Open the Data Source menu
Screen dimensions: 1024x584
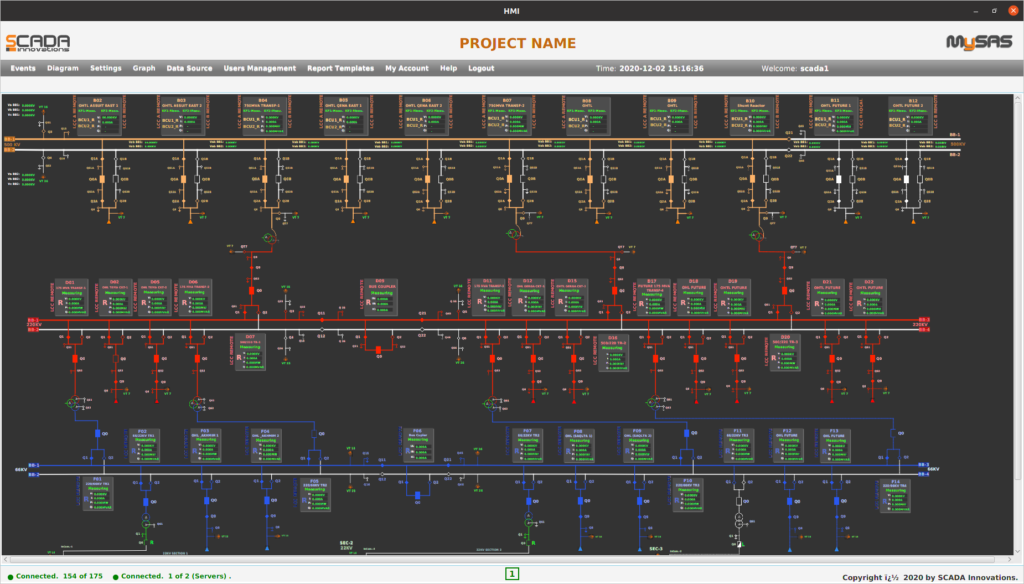(x=189, y=68)
